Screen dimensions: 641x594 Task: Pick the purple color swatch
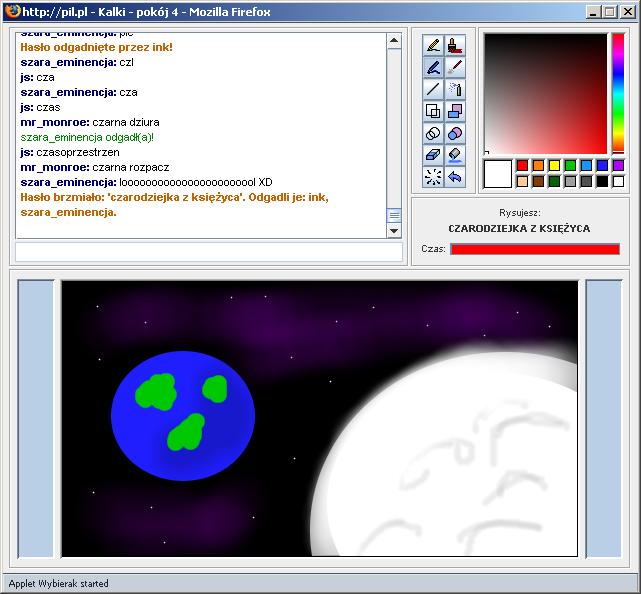click(619, 165)
